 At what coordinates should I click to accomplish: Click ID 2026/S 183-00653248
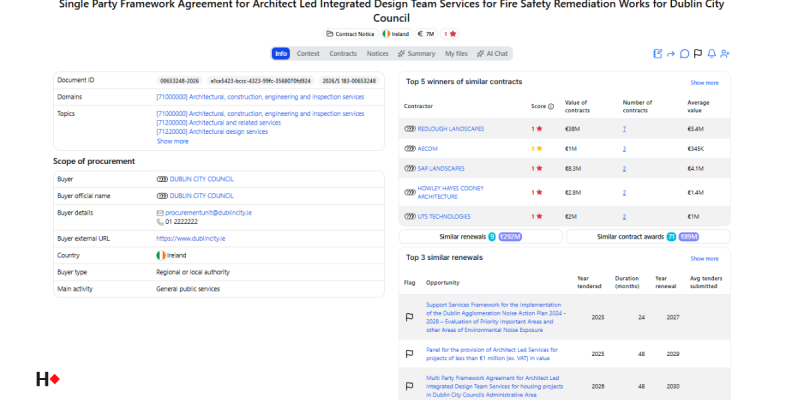coord(349,81)
